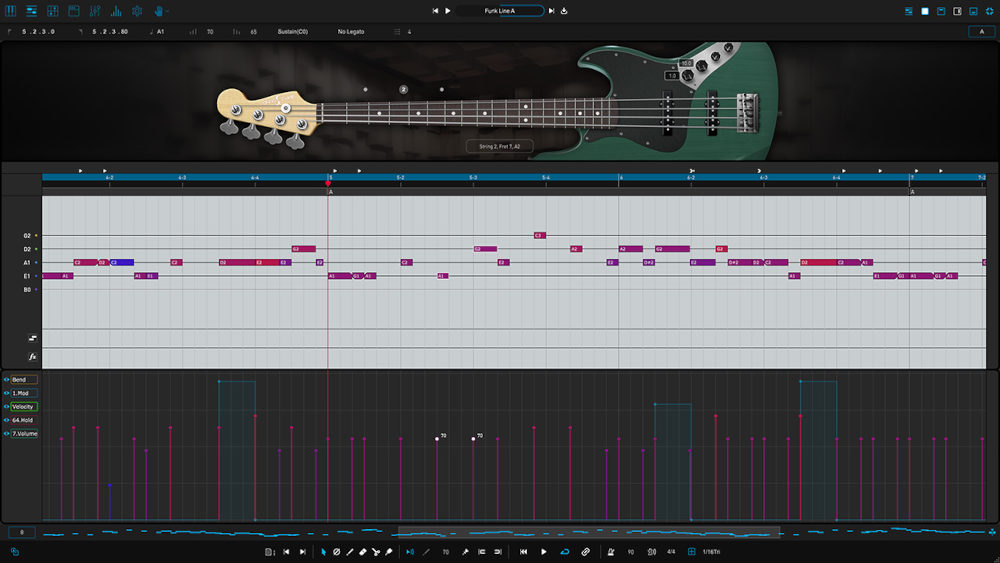Screen dimensions: 1000x563
Task: Click the settings gear icon in top toolbar
Action: (x=138, y=11)
